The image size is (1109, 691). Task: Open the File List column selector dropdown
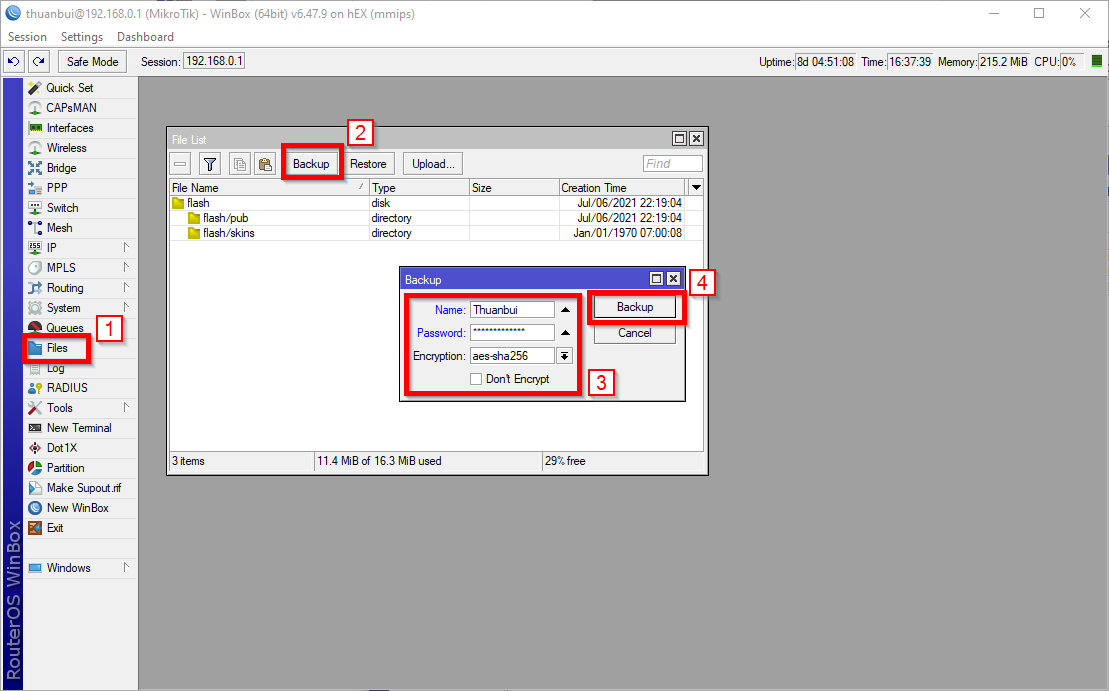696,188
